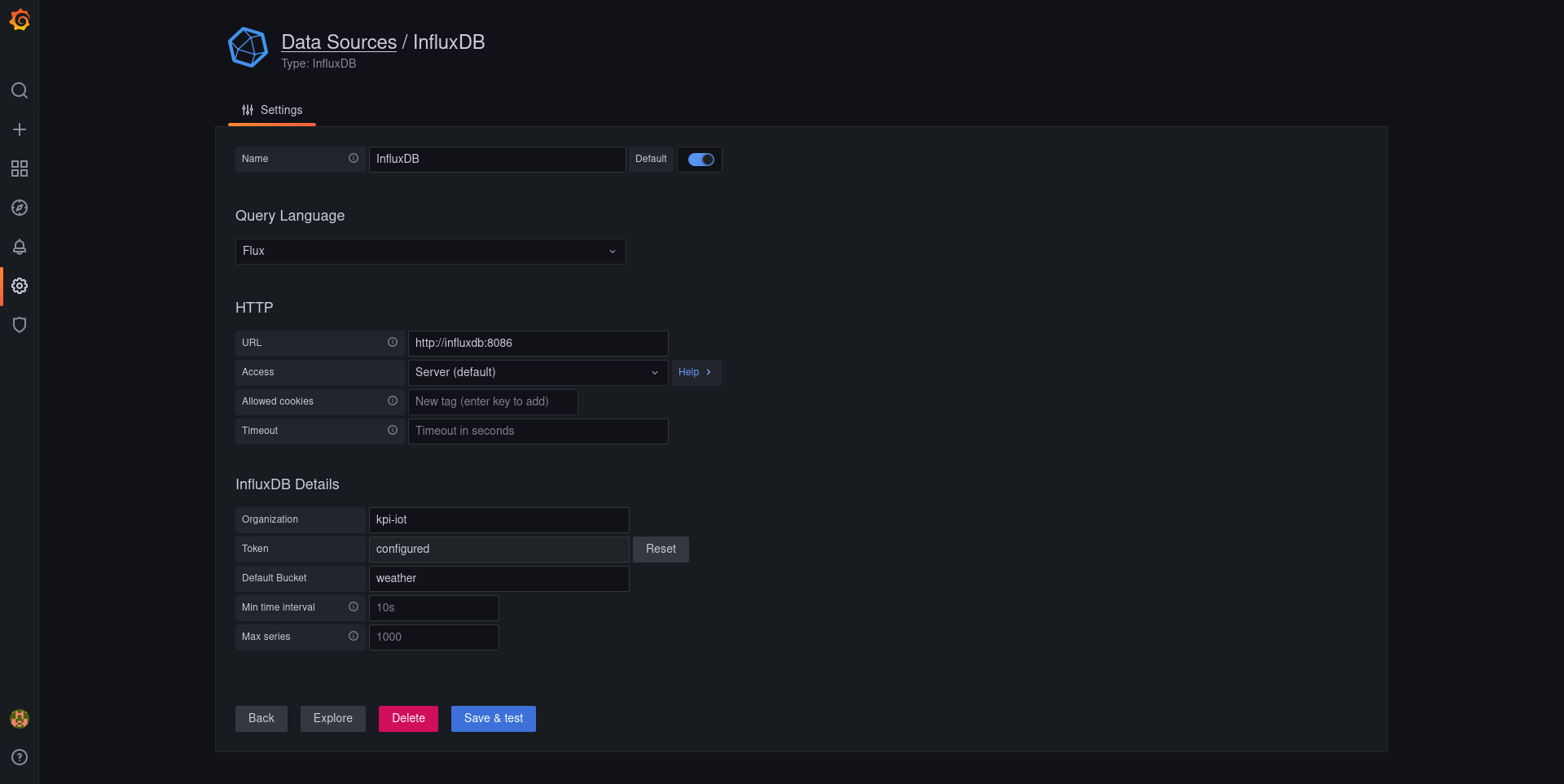This screenshot has width=1564, height=784.
Task: Click the Save & test button
Action: tap(494, 719)
